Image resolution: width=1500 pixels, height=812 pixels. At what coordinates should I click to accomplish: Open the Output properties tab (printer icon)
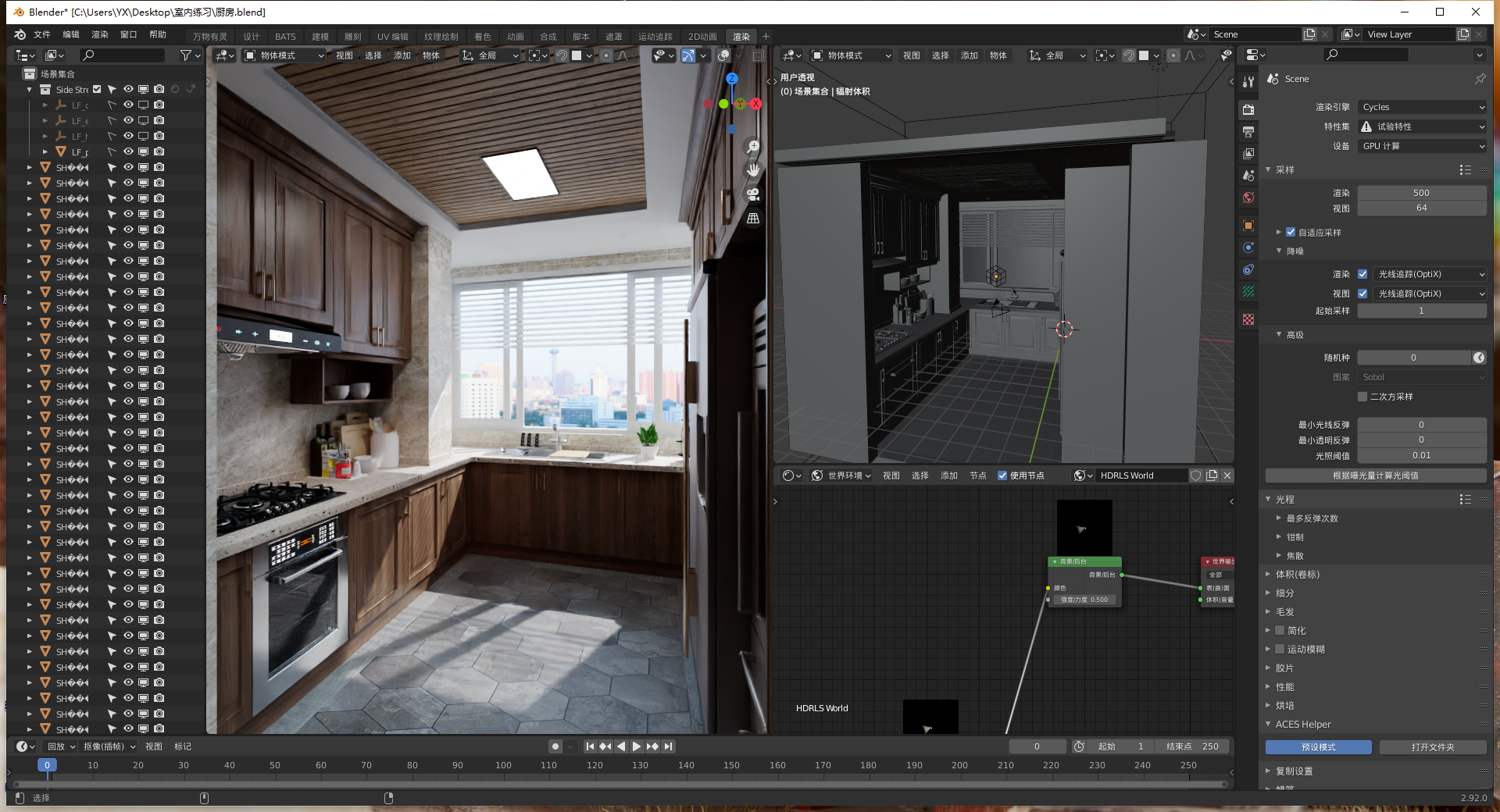click(x=1248, y=132)
